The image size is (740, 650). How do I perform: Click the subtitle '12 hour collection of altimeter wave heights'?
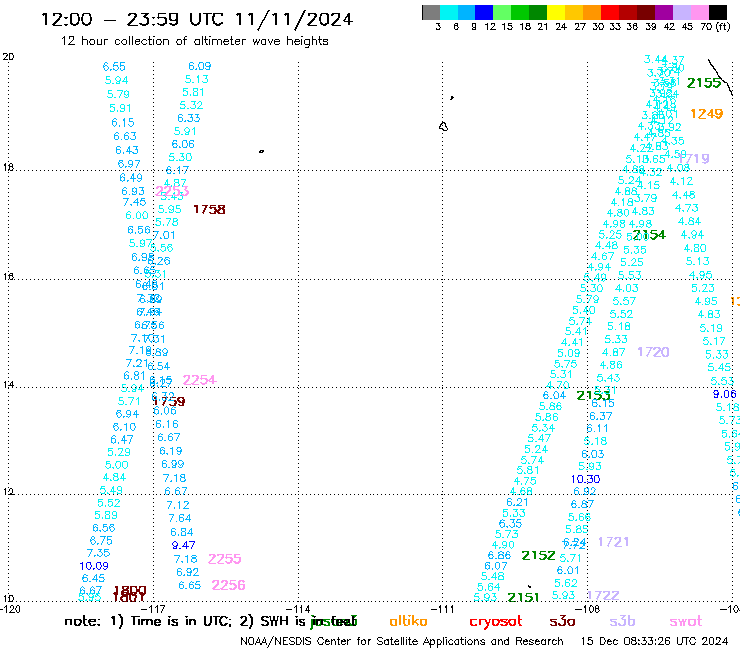(194, 41)
